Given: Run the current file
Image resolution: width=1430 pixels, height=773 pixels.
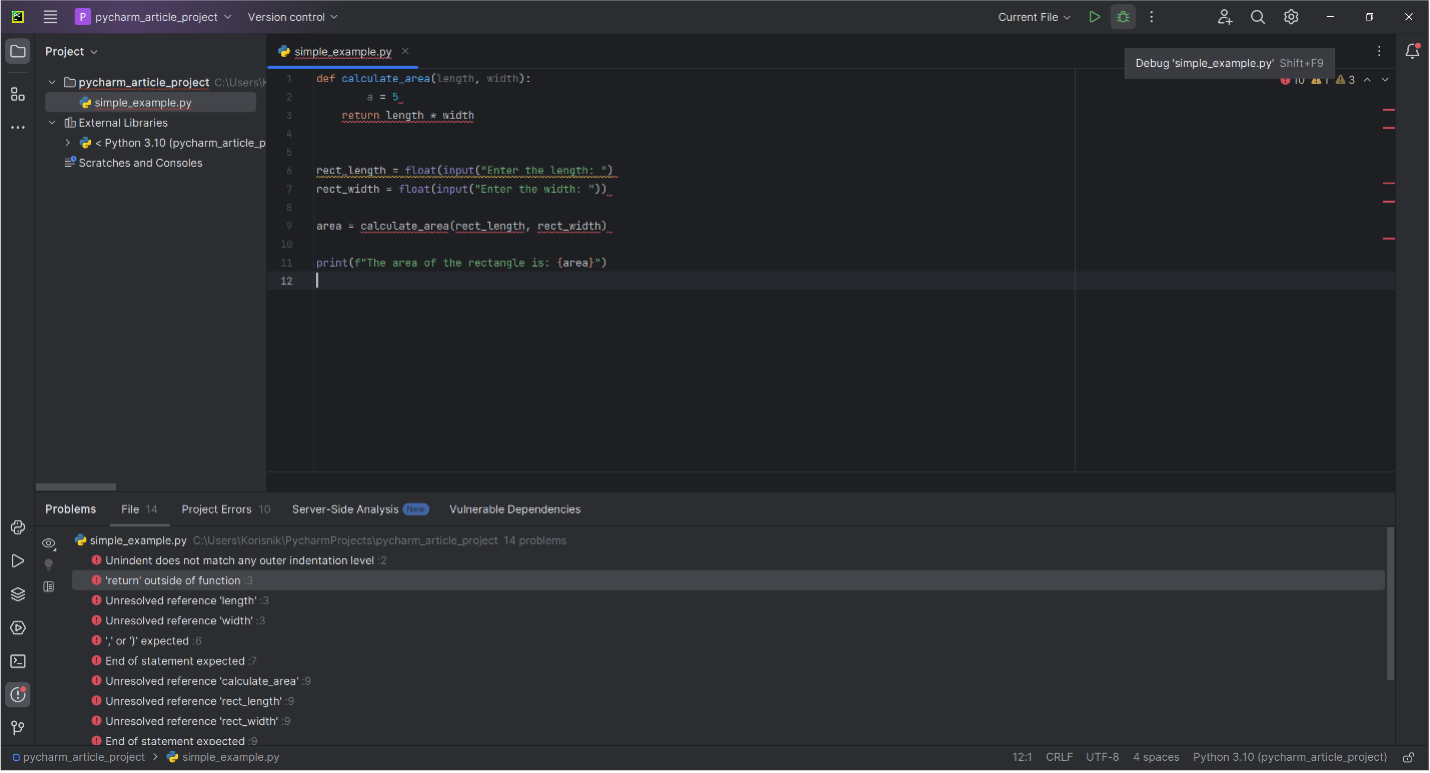Looking at the screenshot, I should click(1095, 17).
